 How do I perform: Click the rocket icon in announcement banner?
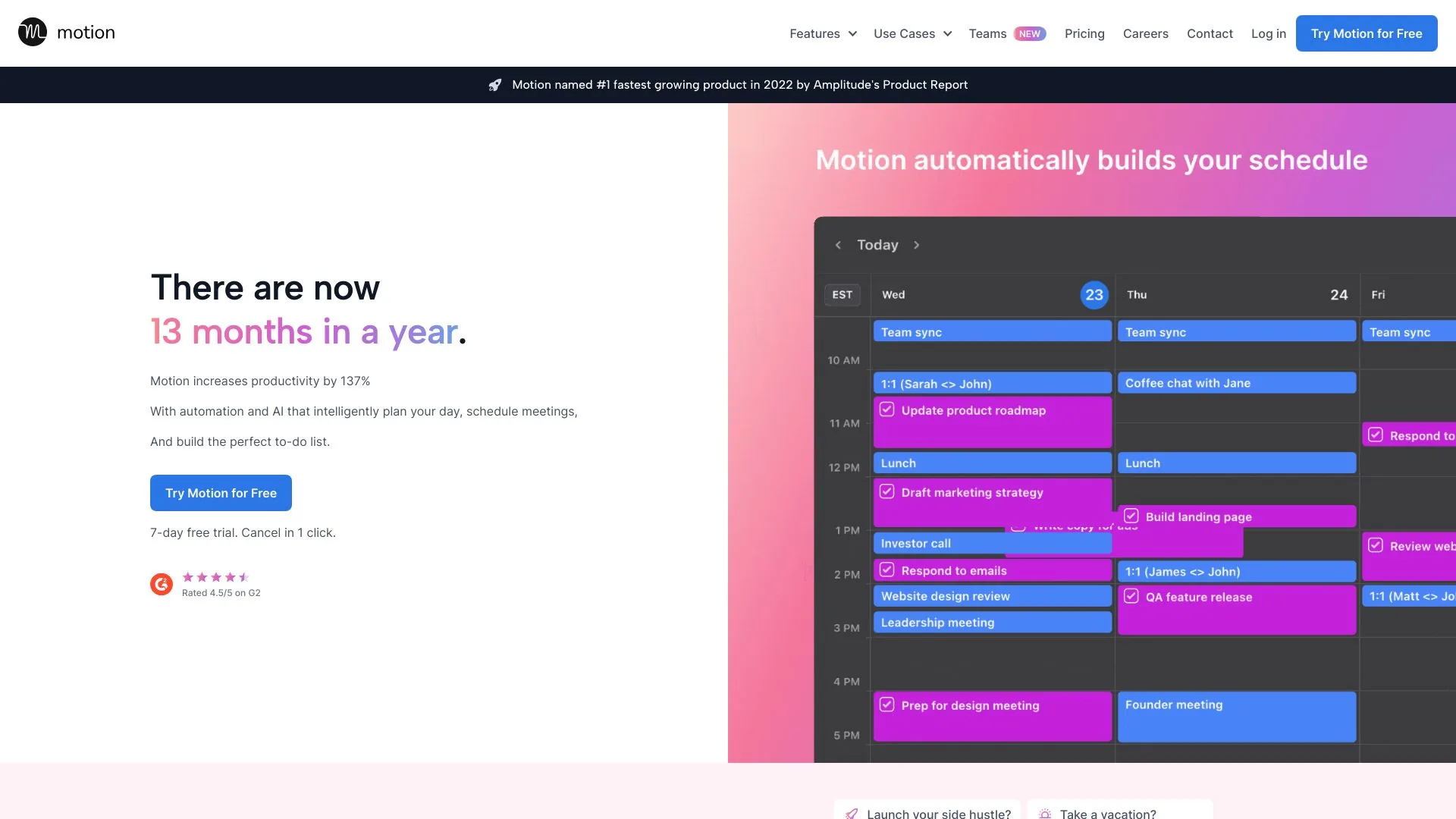point(495,85)
